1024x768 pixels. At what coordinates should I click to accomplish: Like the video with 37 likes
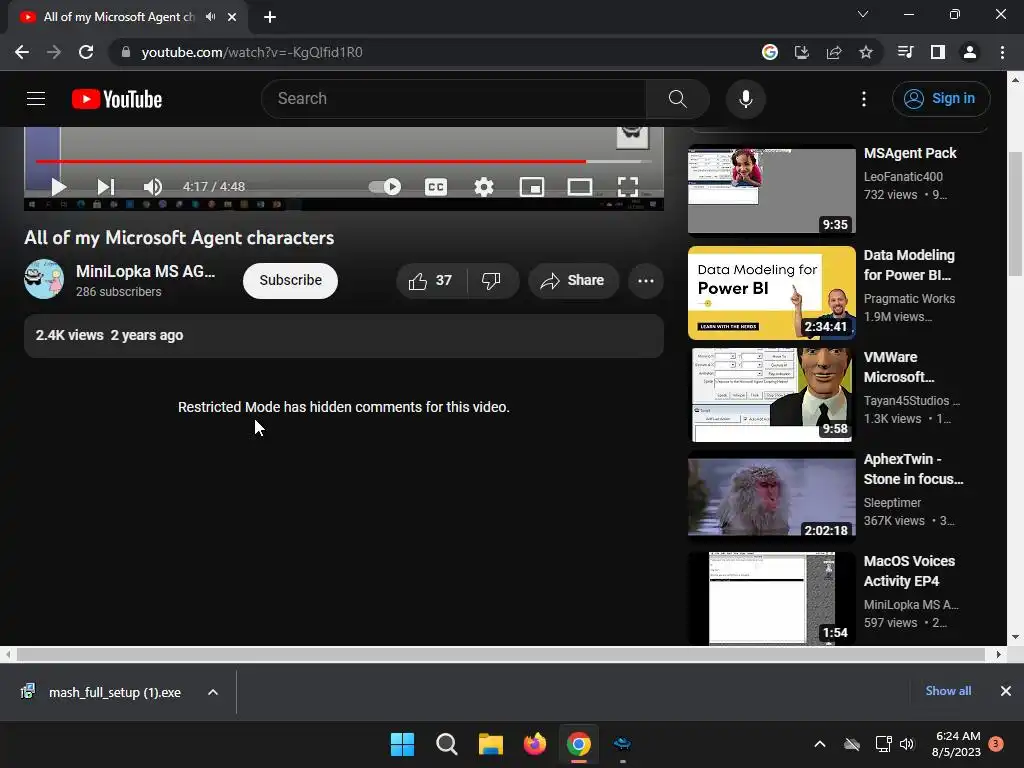click(431, 281)
